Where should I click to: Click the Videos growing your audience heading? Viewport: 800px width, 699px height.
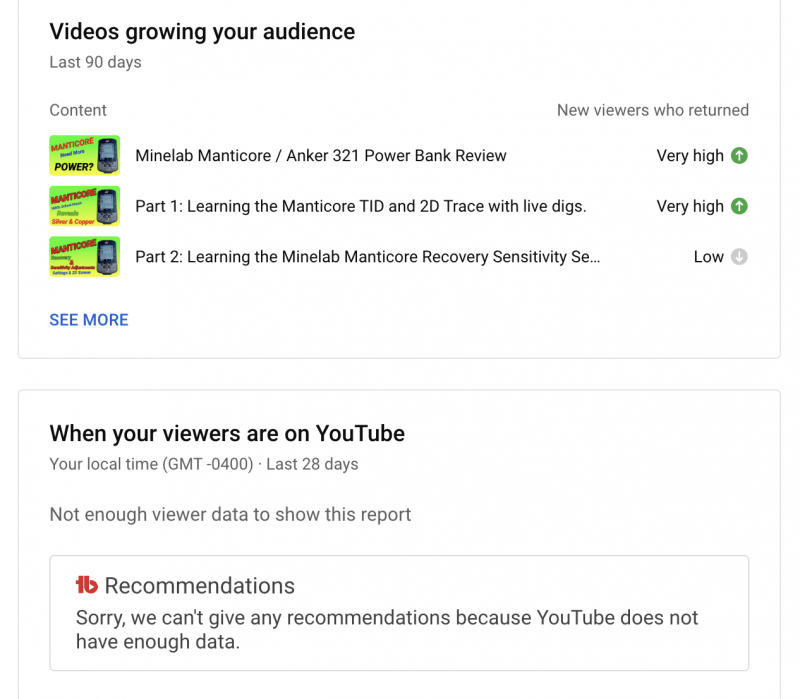pyautogui.click(x=202, y=32)
